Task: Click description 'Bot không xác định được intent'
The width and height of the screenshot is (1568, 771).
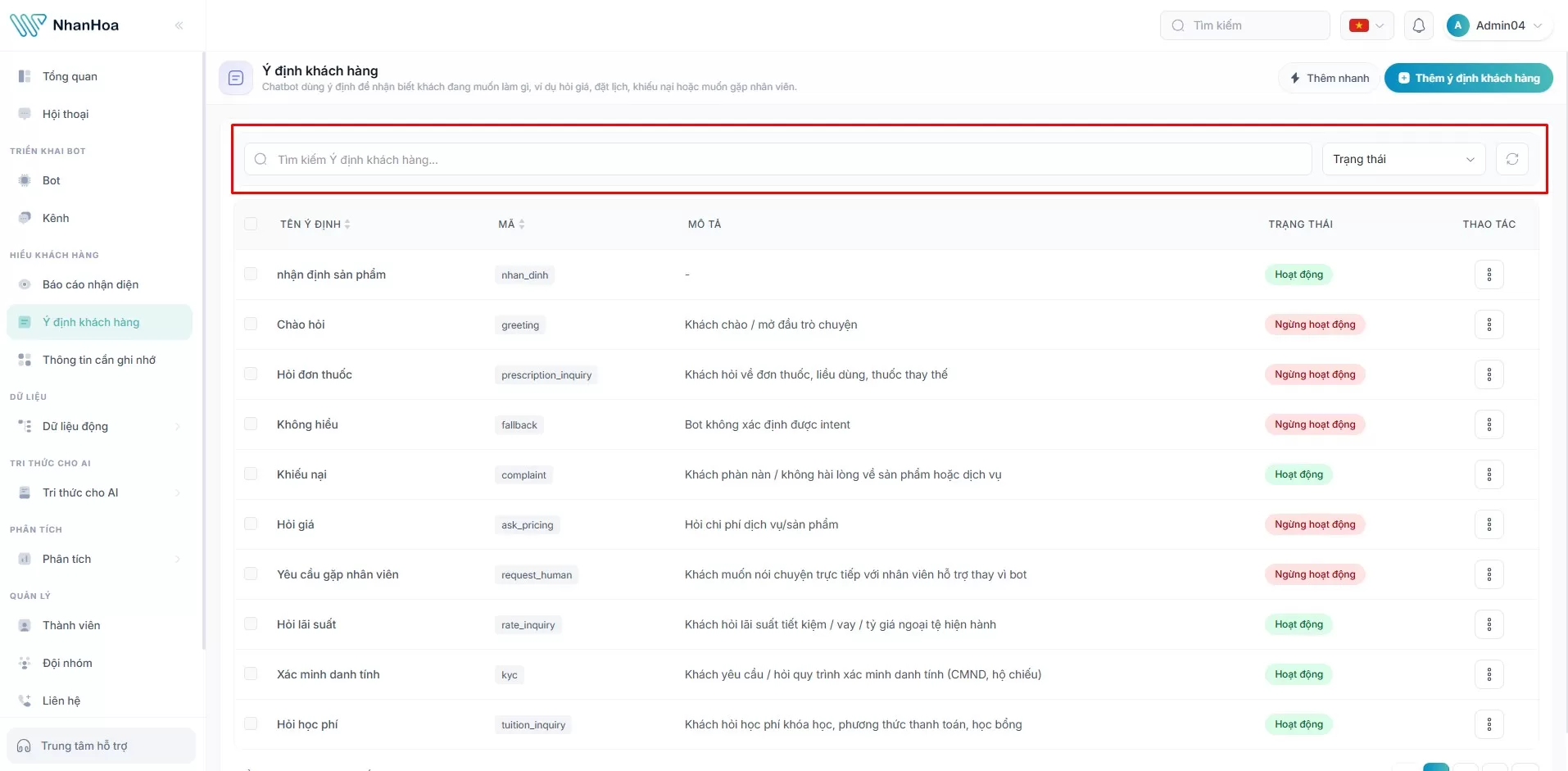Action: [x=767, y=424]
